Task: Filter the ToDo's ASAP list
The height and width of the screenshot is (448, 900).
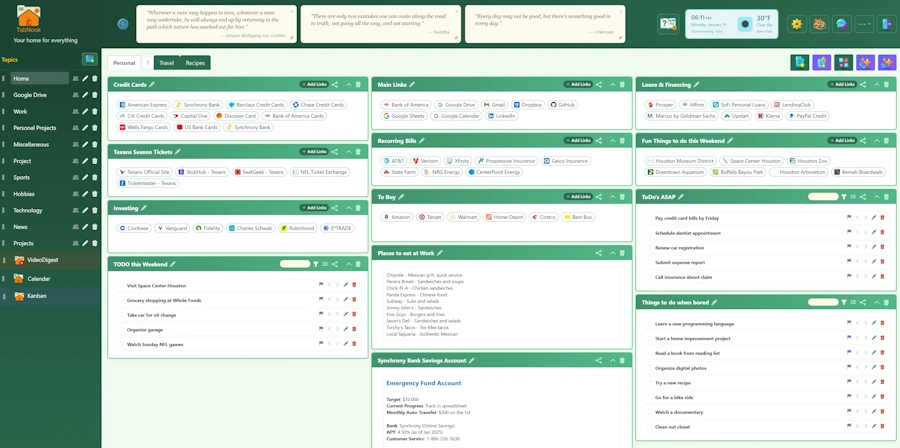Action: click(x=844, y=197)
